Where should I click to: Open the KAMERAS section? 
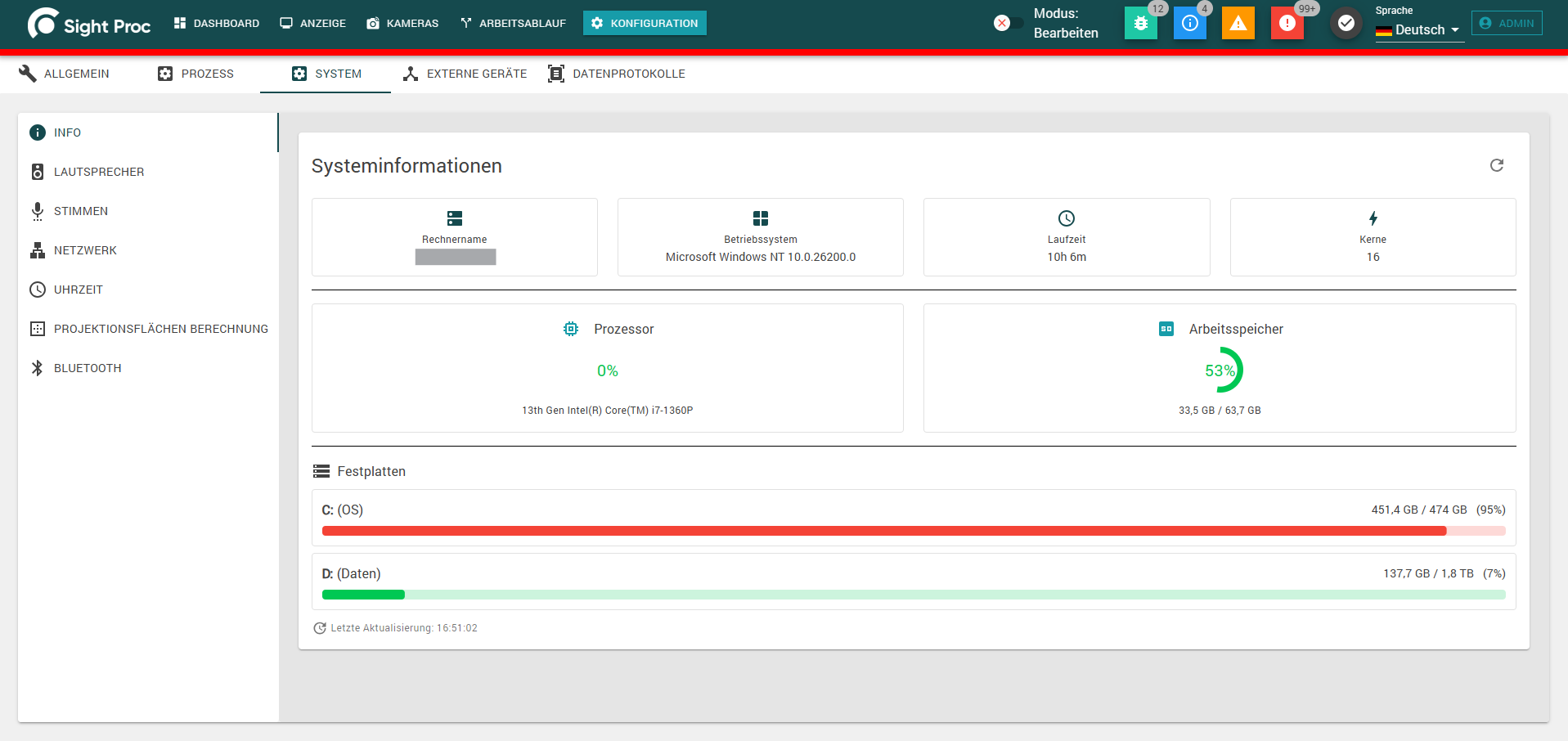403,23
